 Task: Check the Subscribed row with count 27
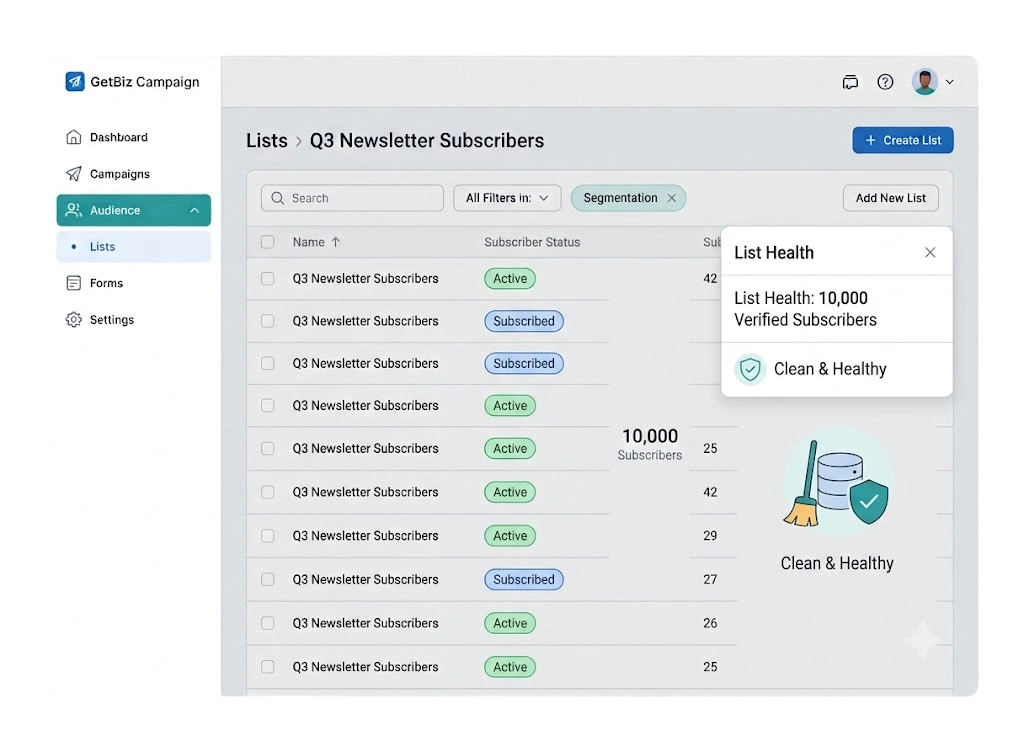tap(268, 580)
